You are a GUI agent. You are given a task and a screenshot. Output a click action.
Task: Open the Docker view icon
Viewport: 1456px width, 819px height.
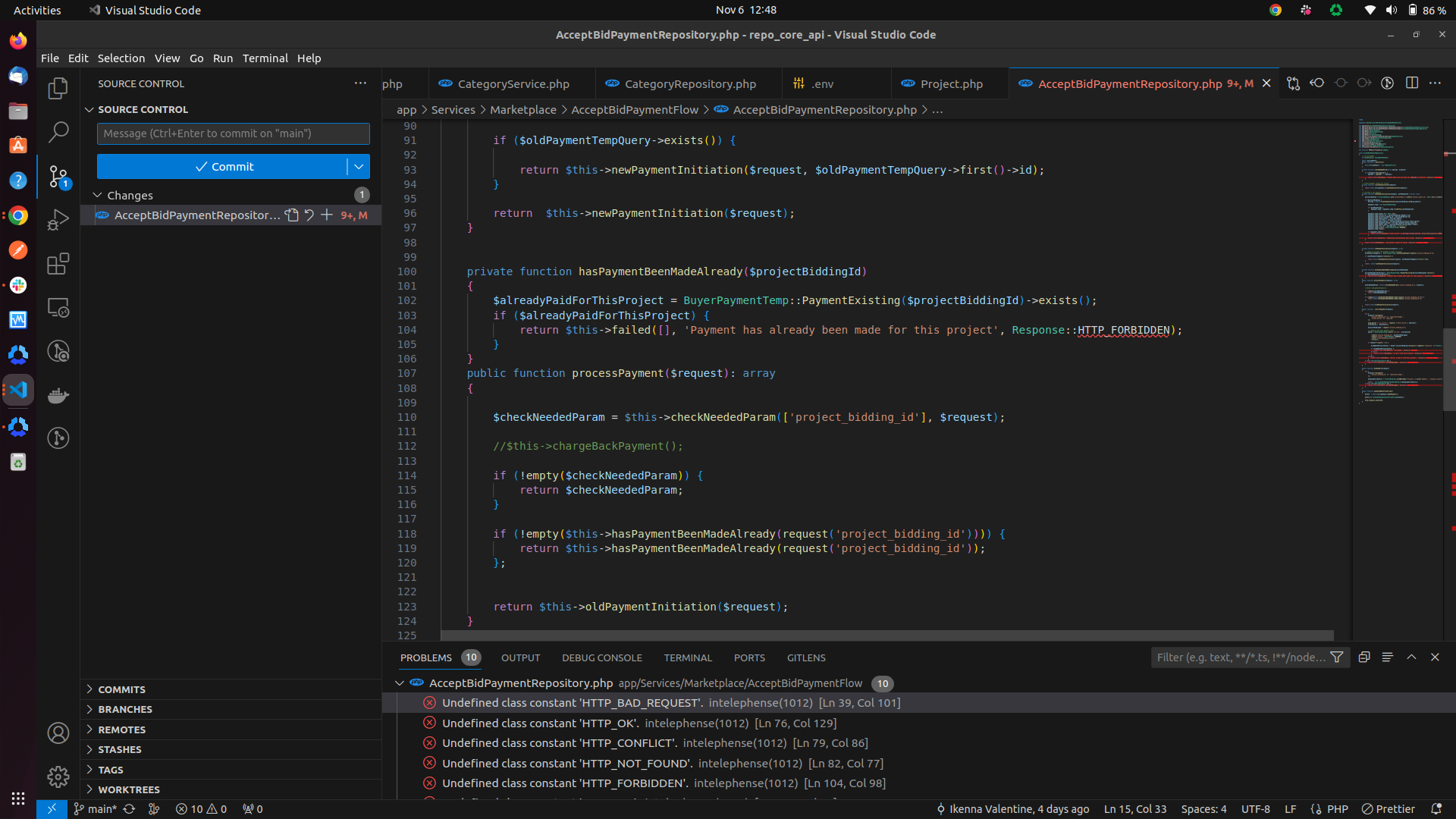point(58,395)
